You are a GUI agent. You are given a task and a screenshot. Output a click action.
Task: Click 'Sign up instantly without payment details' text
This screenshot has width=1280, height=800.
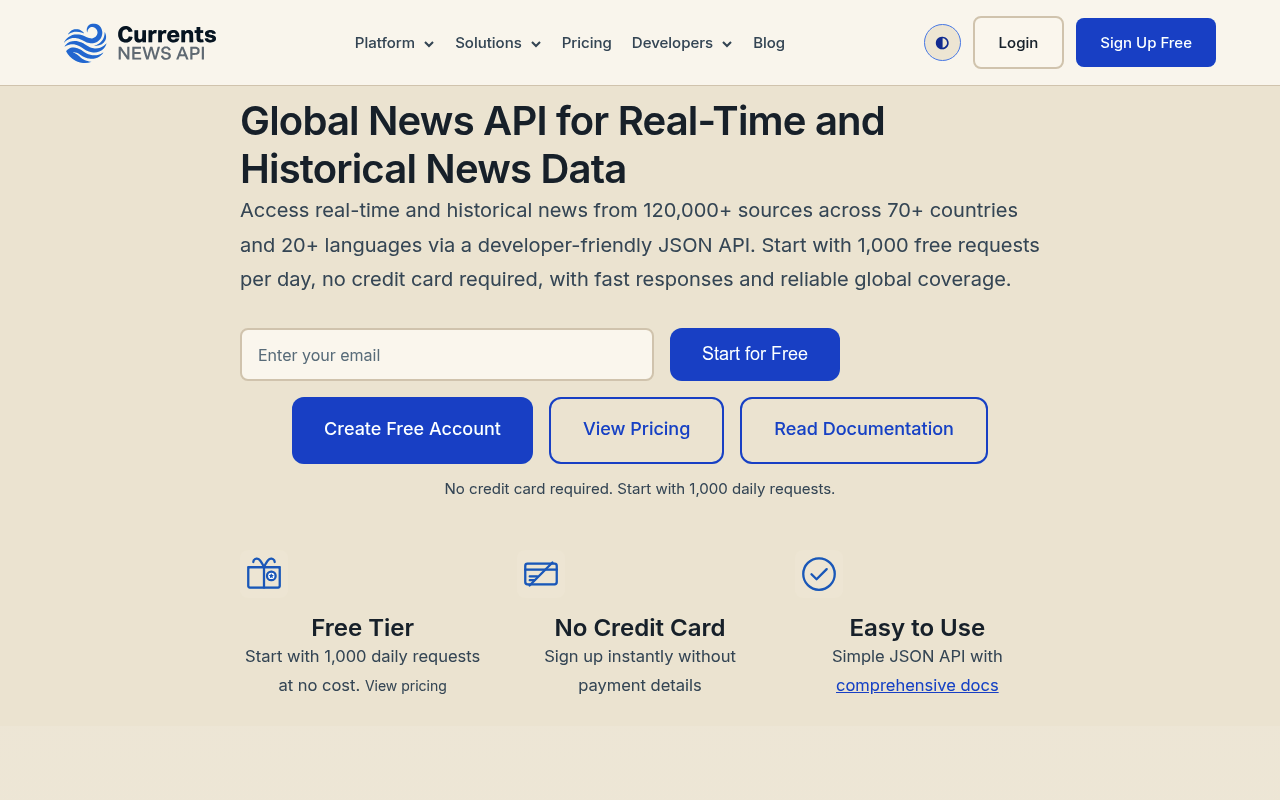[640, 671]
